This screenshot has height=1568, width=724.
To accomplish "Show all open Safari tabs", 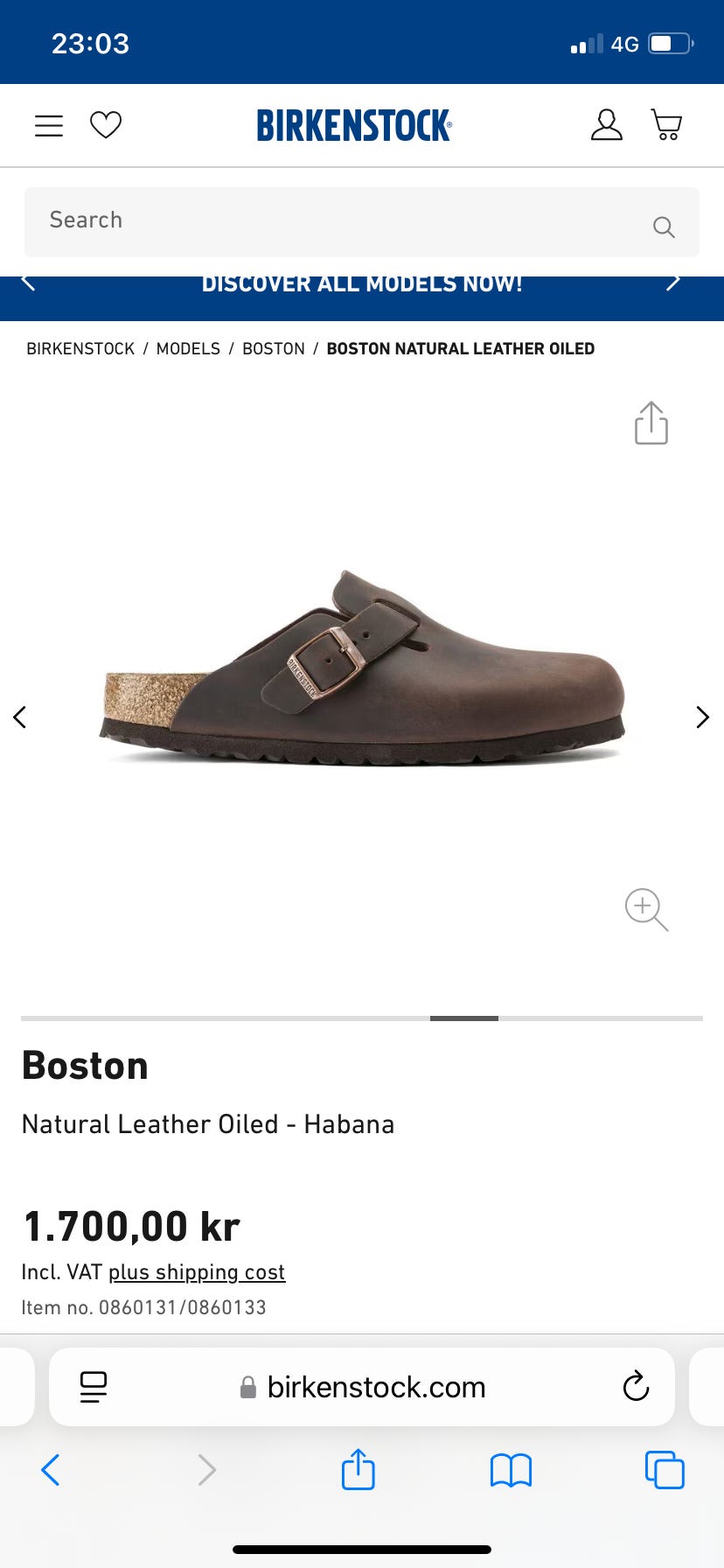I will [x=665, y=1470].
